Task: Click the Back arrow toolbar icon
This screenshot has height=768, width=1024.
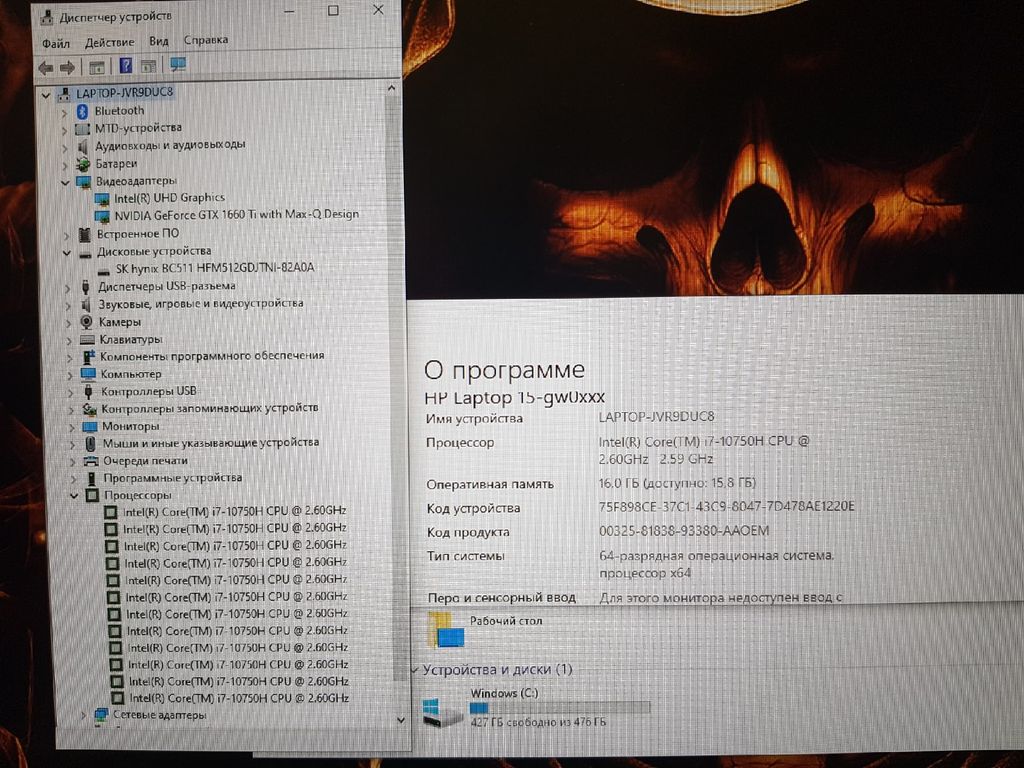Action: click(46, 67)
